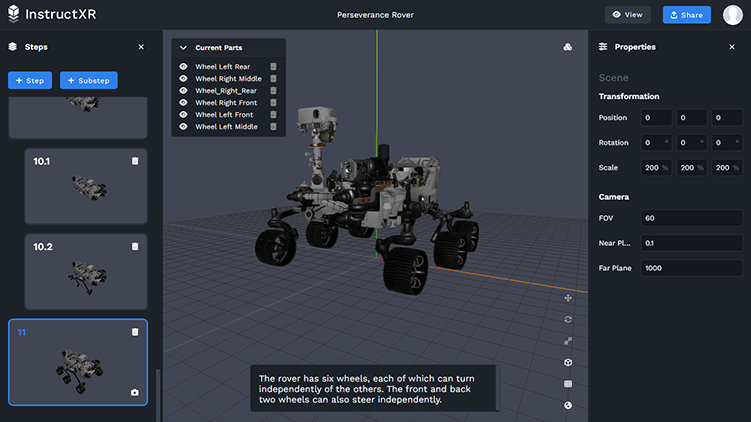Select Wheel Left Front part name
This screenshot has width=751, height=422.
[224, 114]
